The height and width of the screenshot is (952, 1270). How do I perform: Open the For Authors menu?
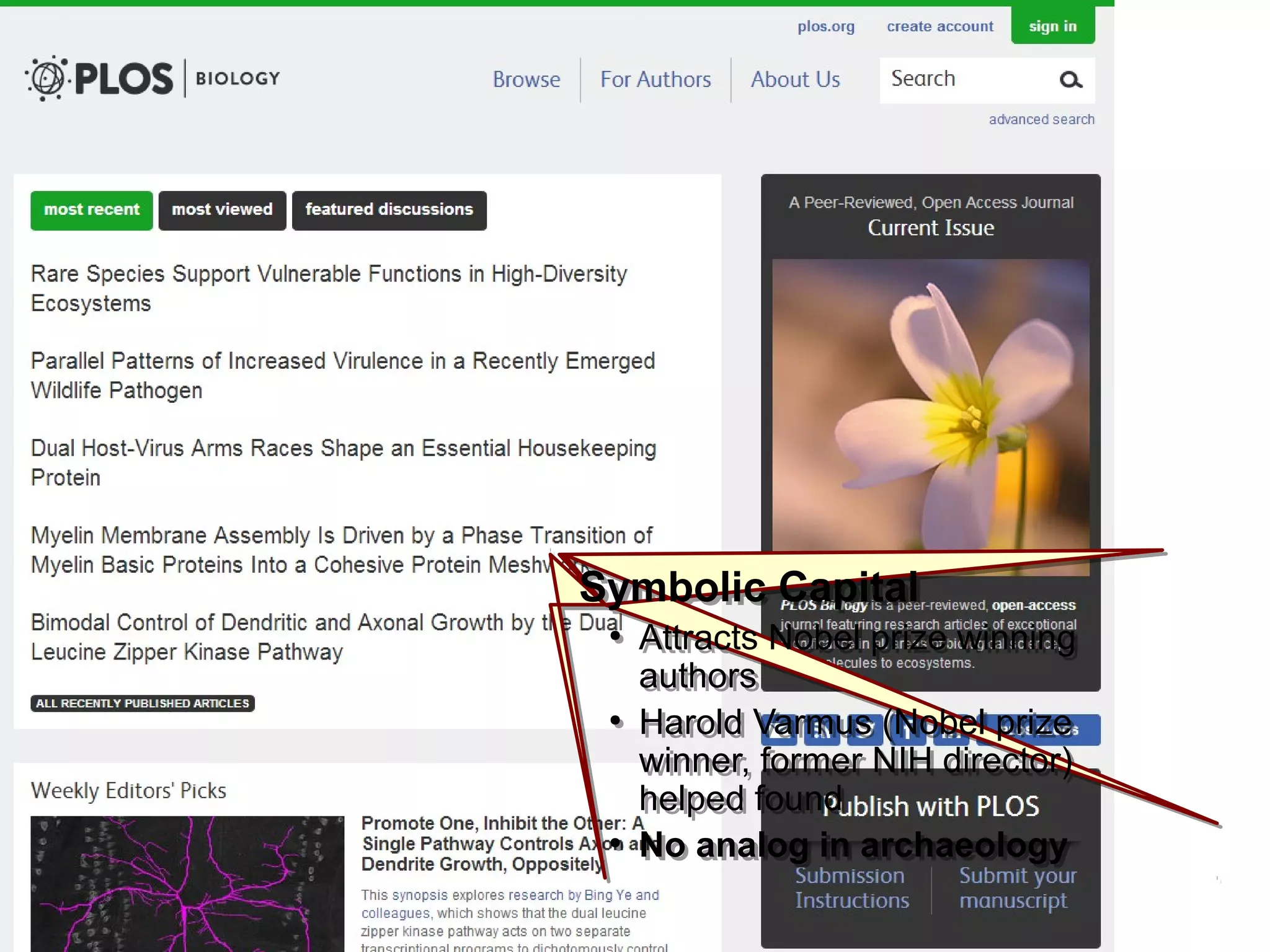tap(655, 80)
